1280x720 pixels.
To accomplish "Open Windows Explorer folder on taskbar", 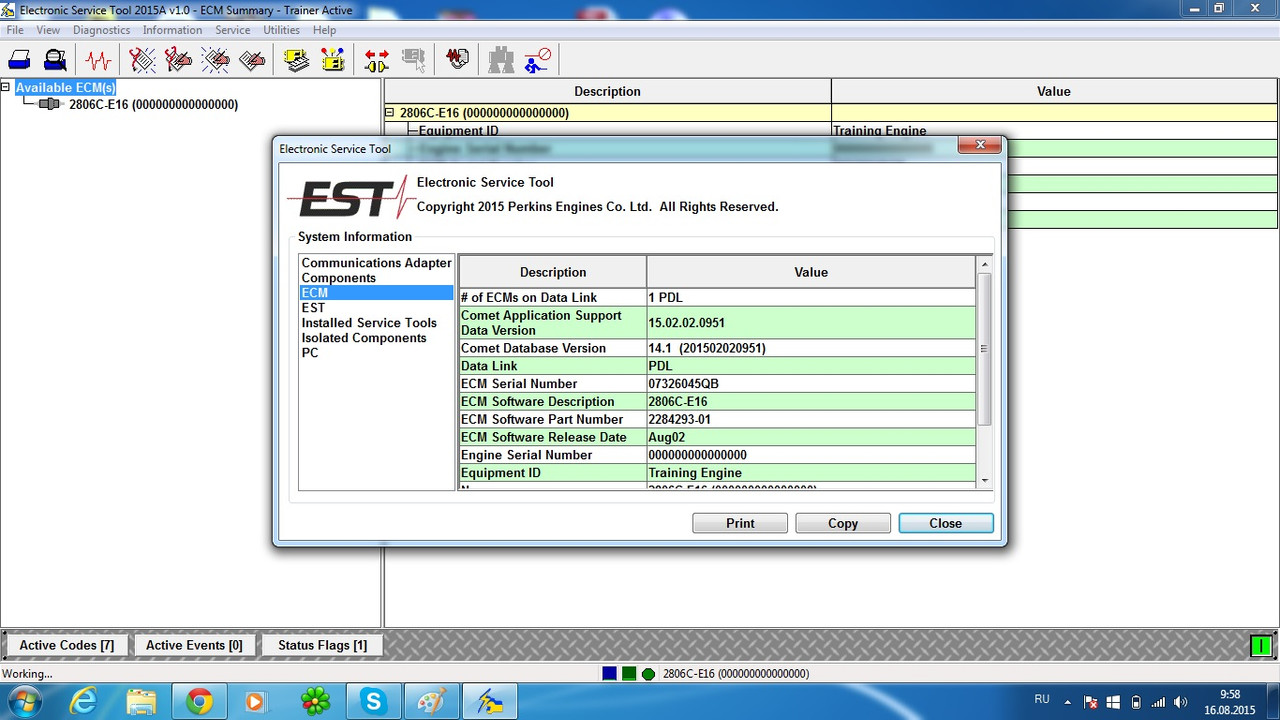I will [141, 702].
